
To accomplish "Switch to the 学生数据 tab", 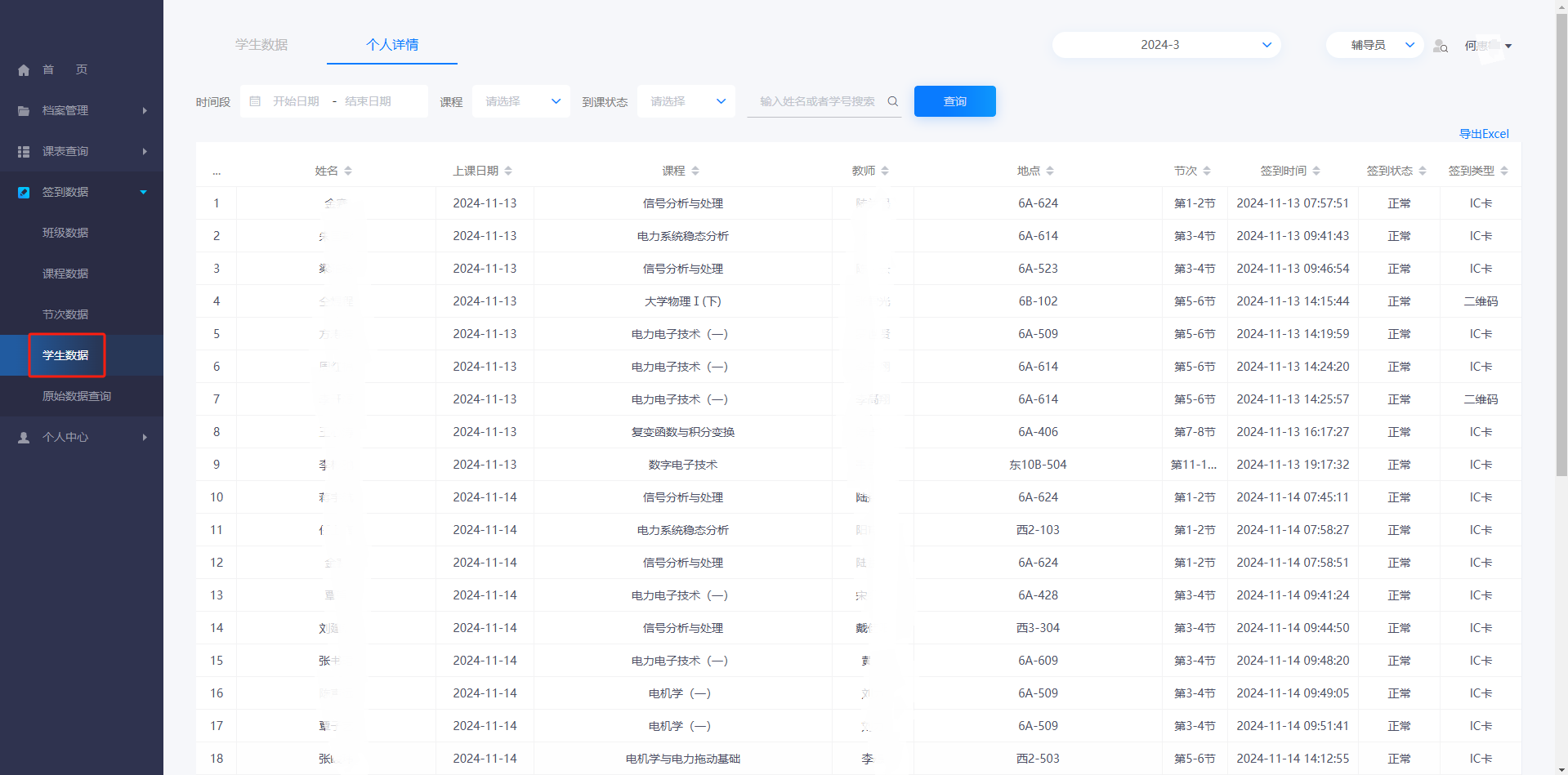I will click(261, 45).
